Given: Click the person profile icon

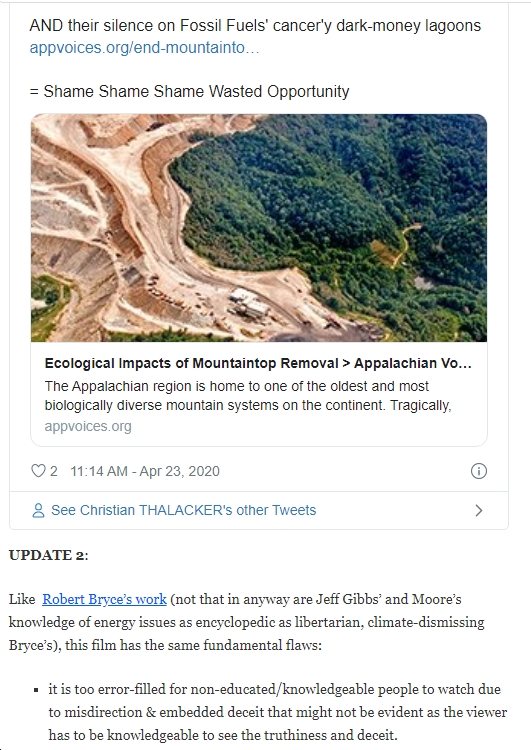Looking at the screenshot, I should (x=38, y=510).
